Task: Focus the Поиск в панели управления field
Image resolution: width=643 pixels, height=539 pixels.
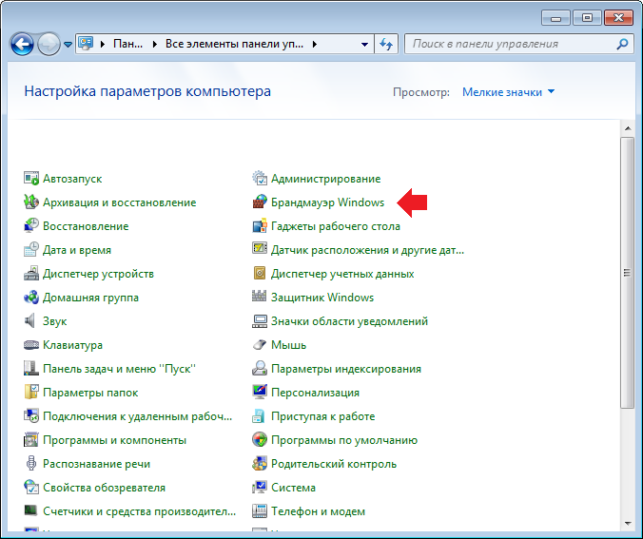Action: tap(518, 44)
